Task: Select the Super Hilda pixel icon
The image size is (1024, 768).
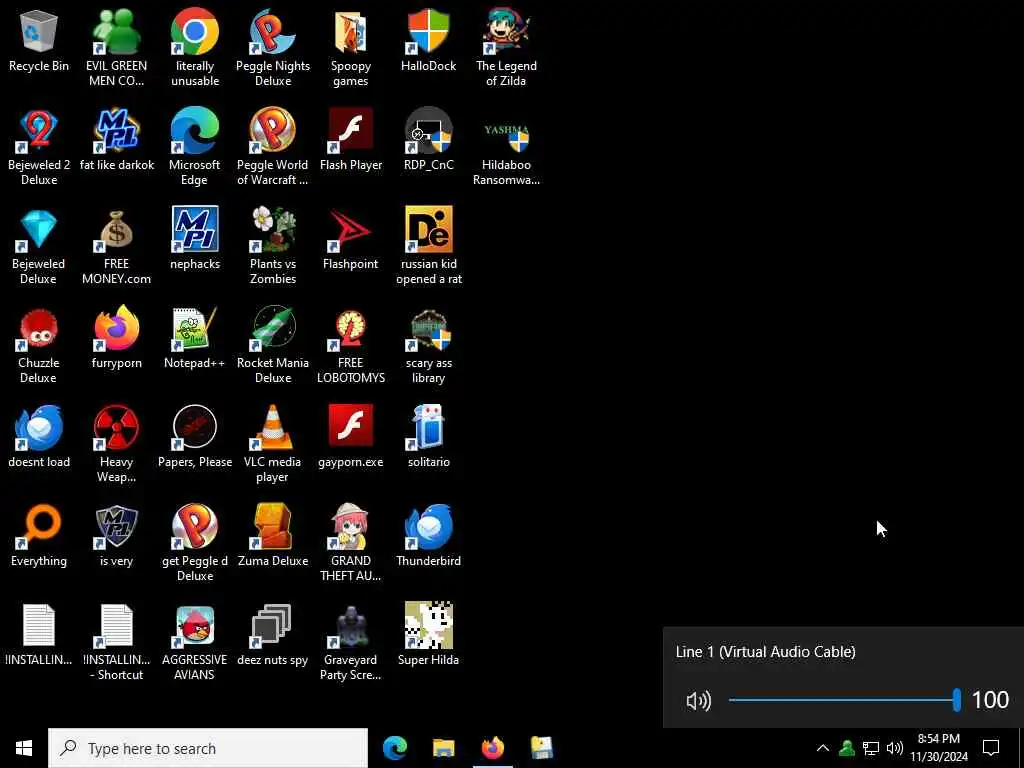Action: (x=428, y=635)
